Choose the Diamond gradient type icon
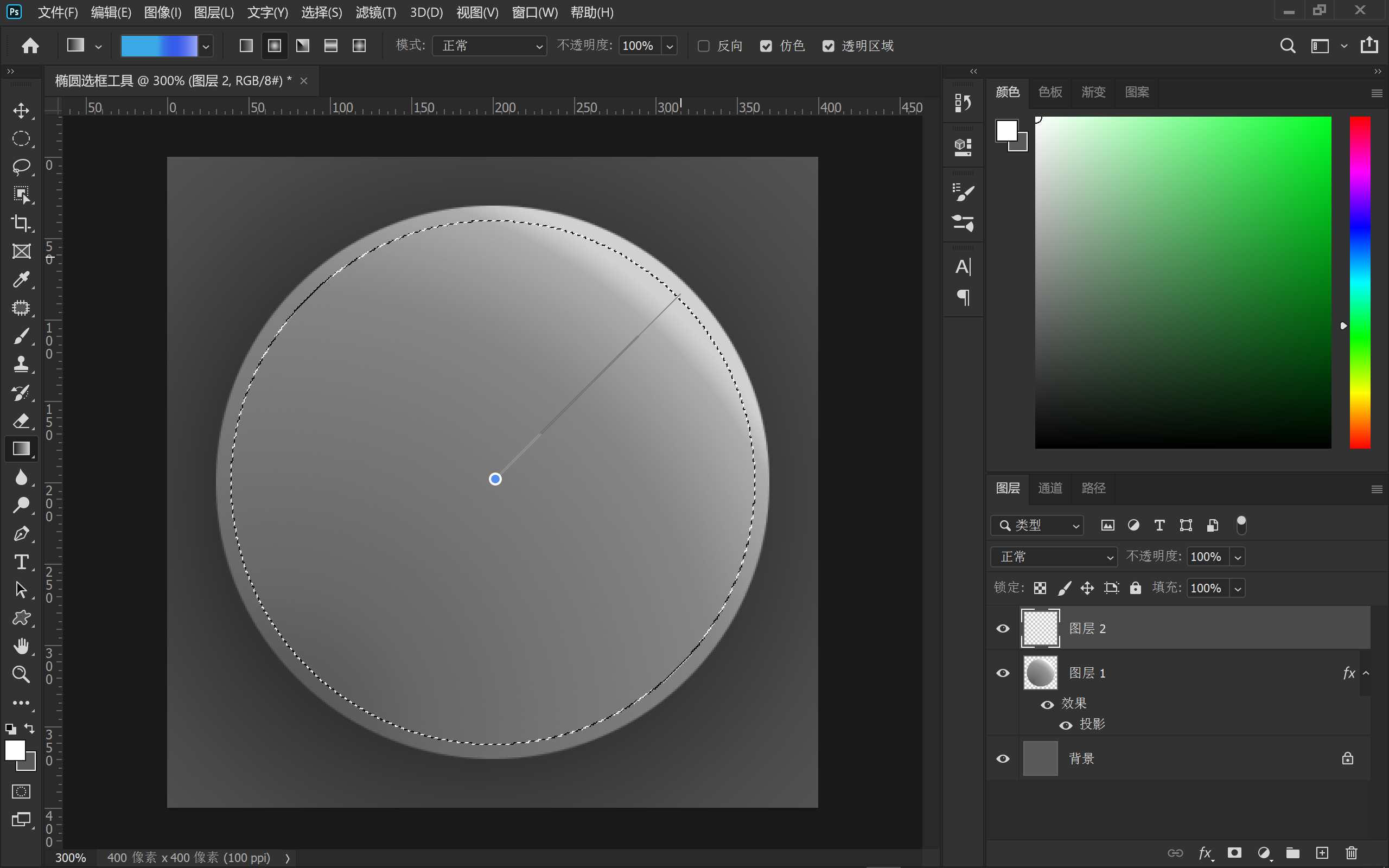This screenshot has width=1389, height=868. pos(359,46)
